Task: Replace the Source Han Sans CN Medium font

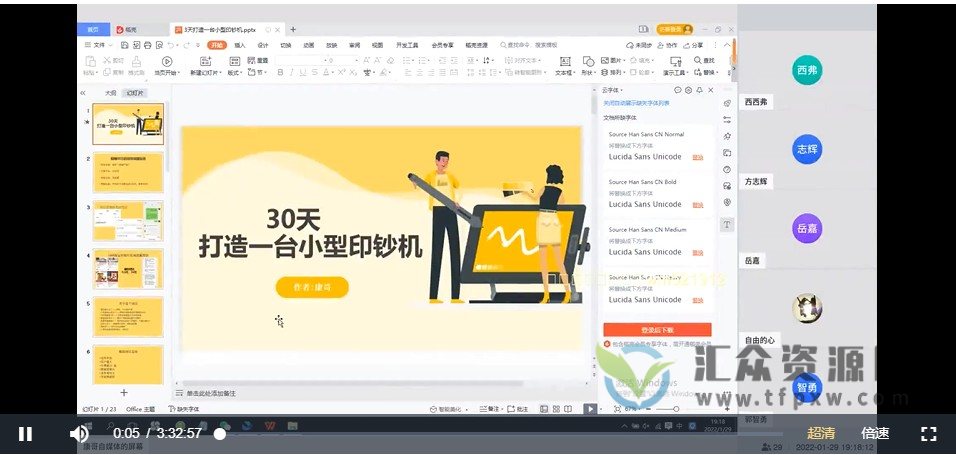Action: [697, 253]
